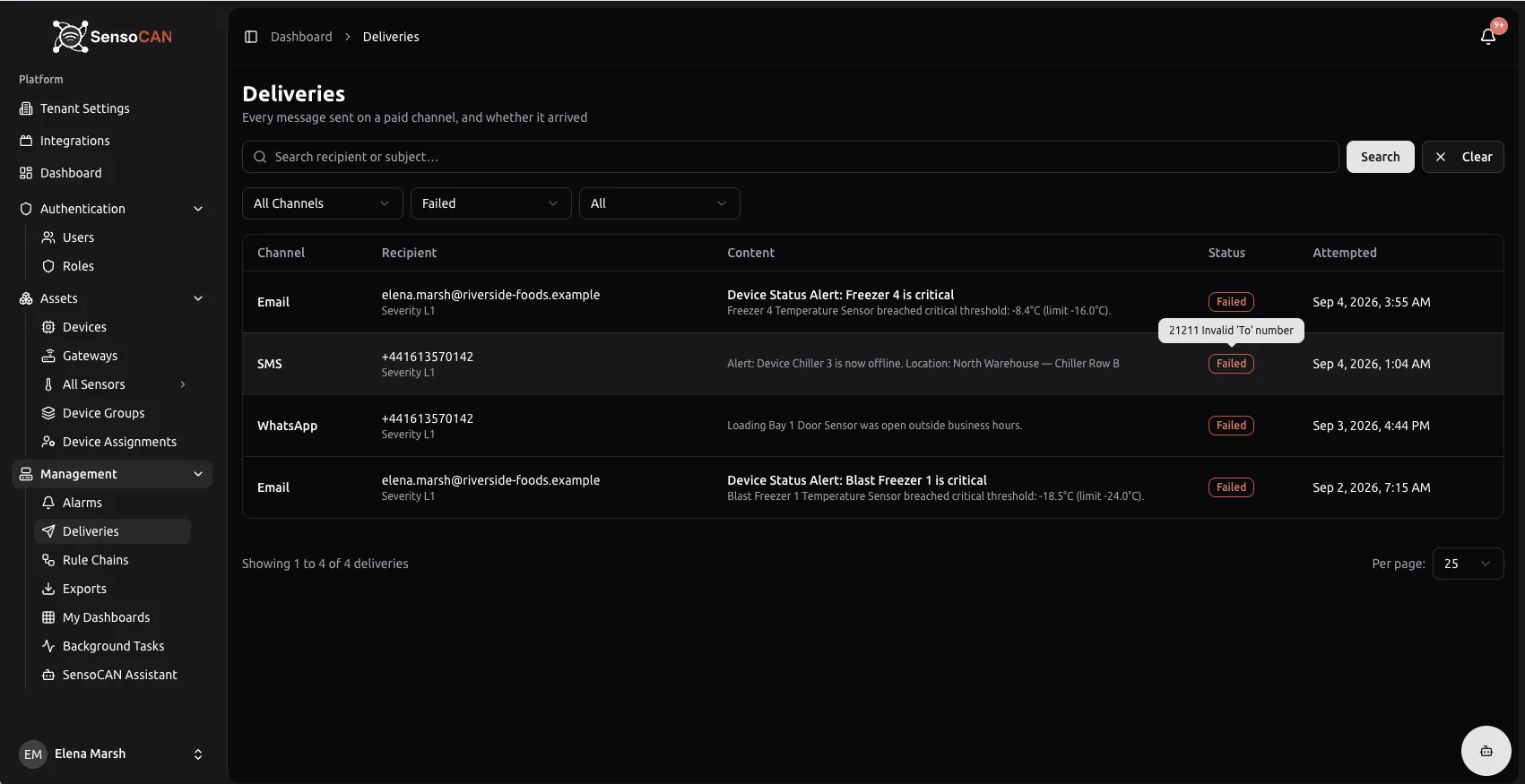
Task: Click the Alarms bell icon
Action: click(48, 503)
